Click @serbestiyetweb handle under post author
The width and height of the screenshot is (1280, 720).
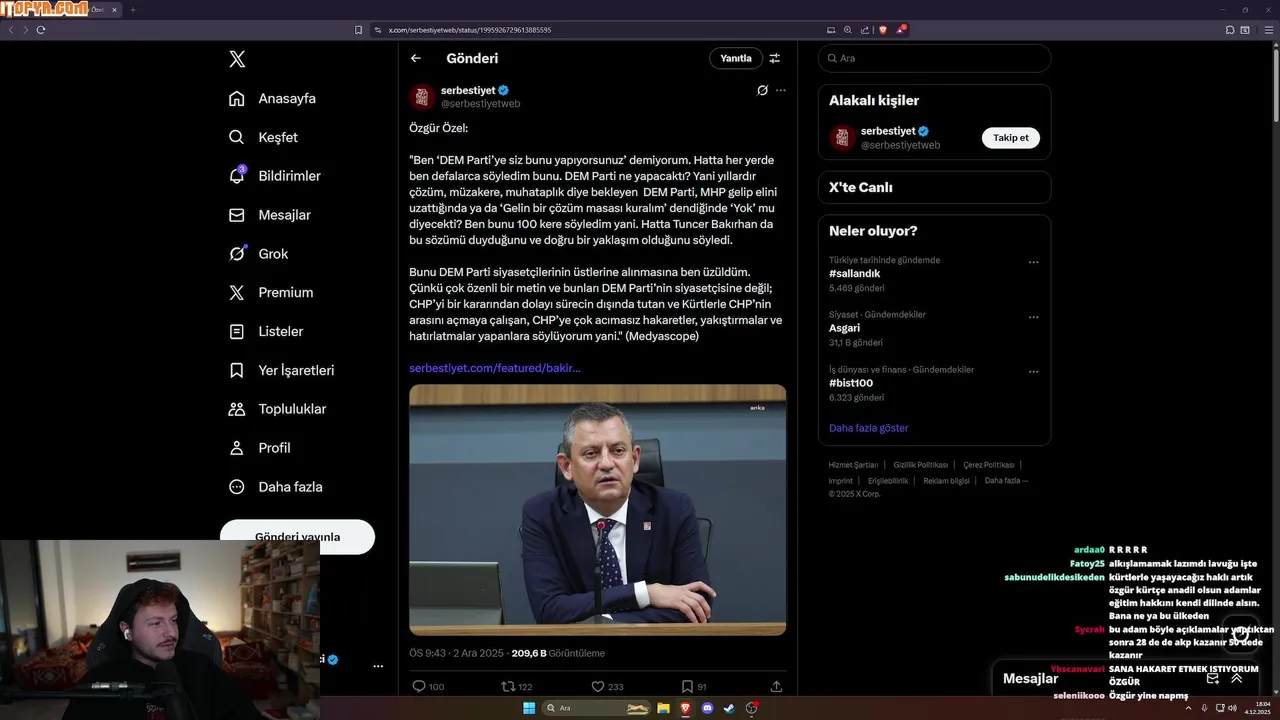tap(481, 104)
